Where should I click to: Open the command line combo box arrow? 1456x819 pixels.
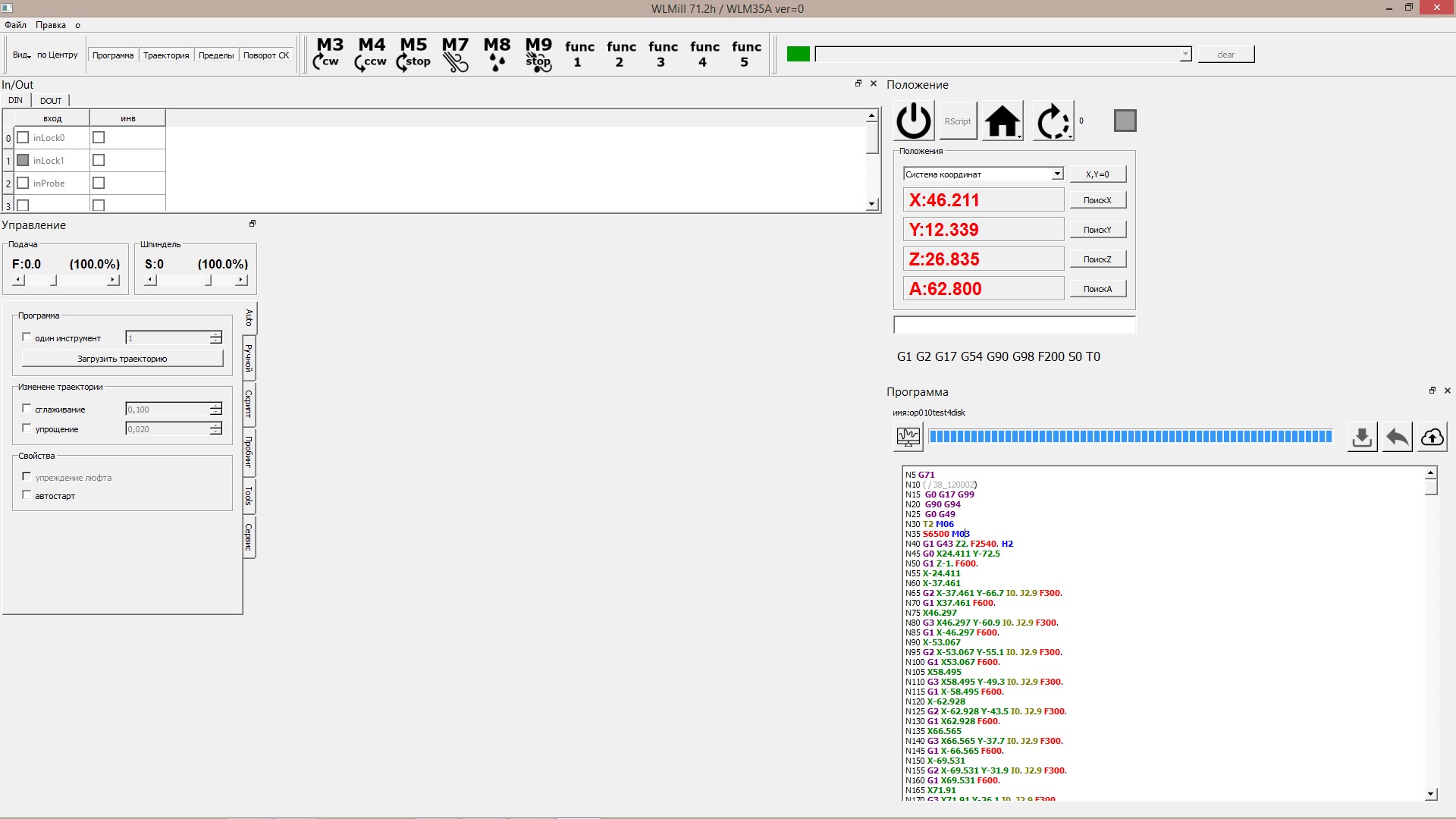point(1185,55)
